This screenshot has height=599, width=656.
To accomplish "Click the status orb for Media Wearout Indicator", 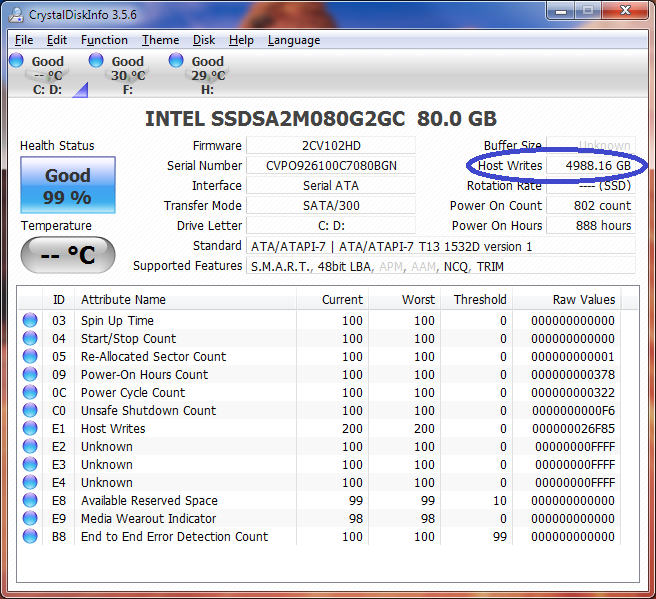I will [x=30, y=518].
